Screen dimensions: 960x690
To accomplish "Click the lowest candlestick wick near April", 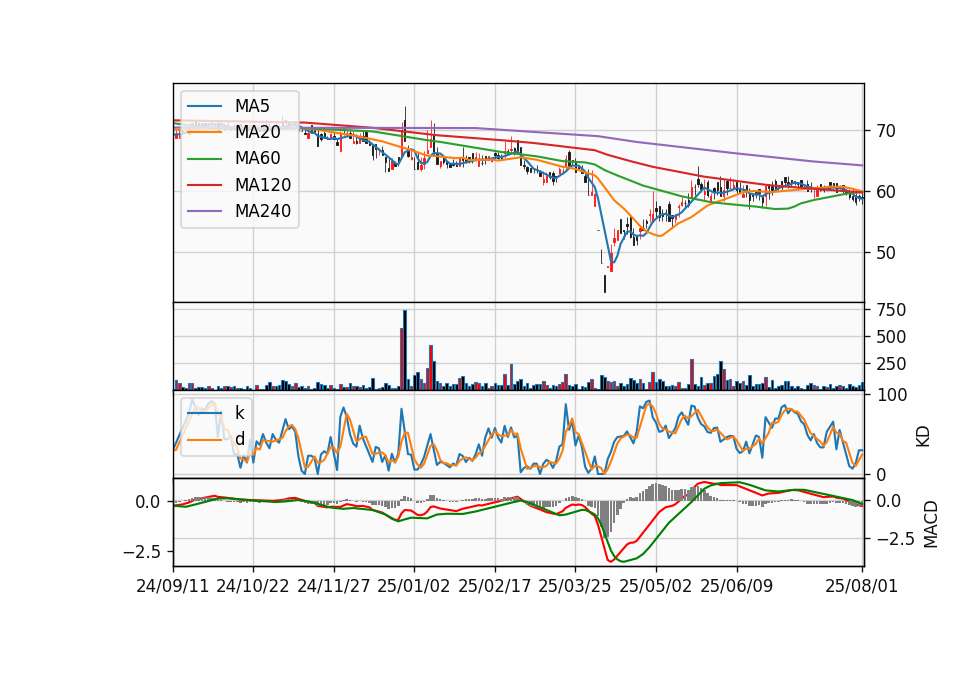I will 605,284.
